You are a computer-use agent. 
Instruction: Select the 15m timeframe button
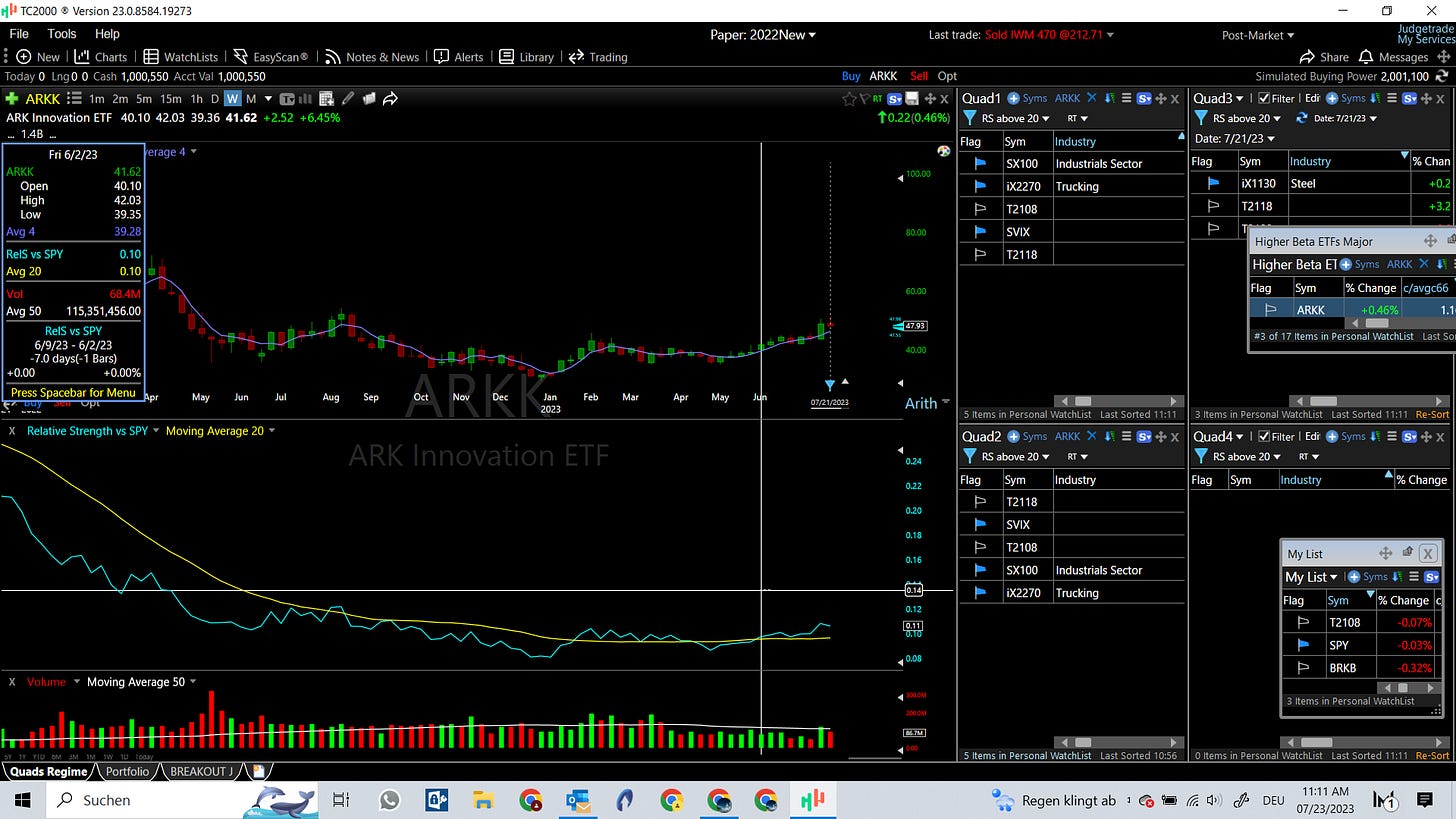(171, 99)
